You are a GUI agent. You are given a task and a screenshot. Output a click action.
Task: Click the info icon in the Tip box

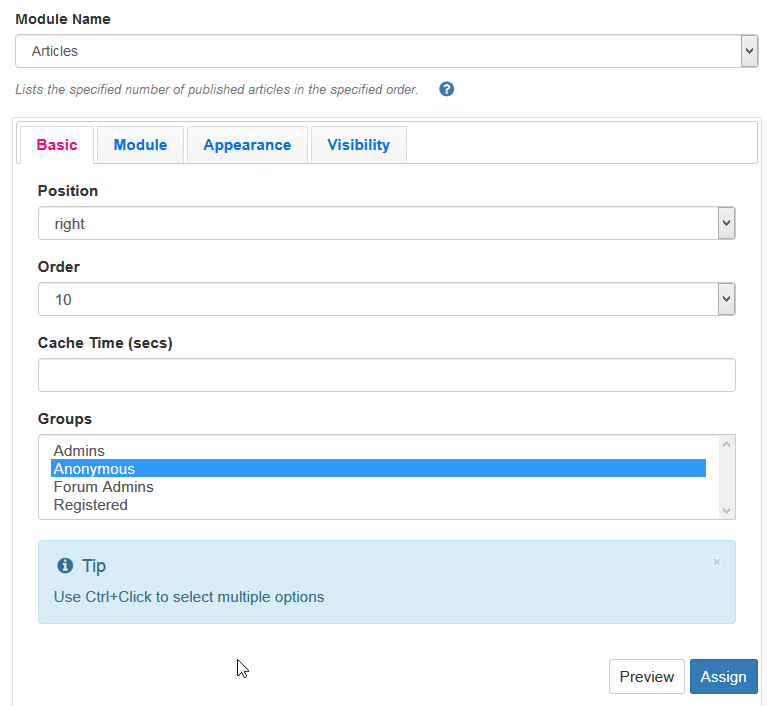pyautogui.click(x=66, y=566)
